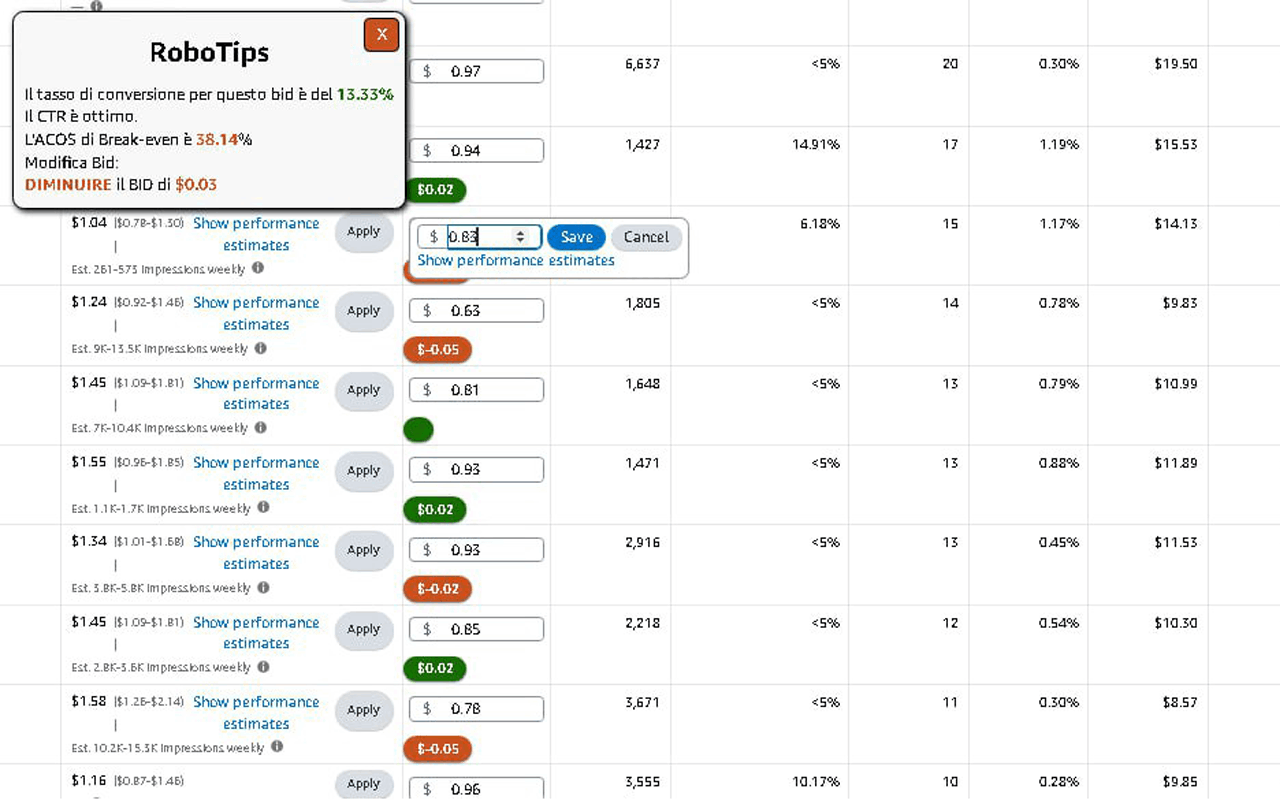
Task: Save the edited 0.83 bid
Action: 576,237
